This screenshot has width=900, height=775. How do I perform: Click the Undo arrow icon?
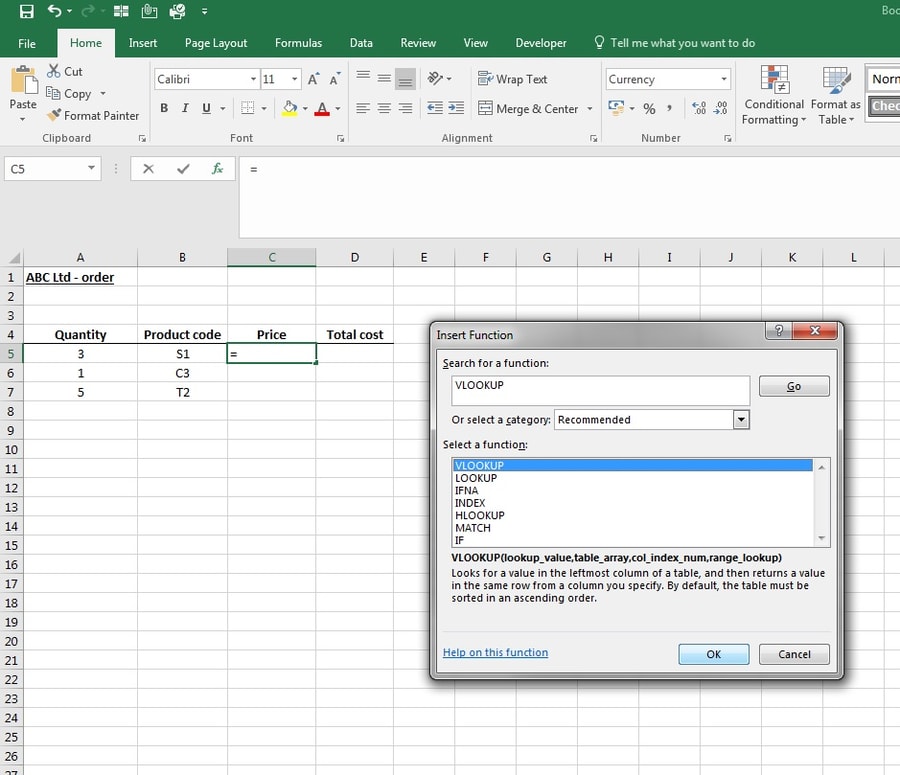click(55, 11)
